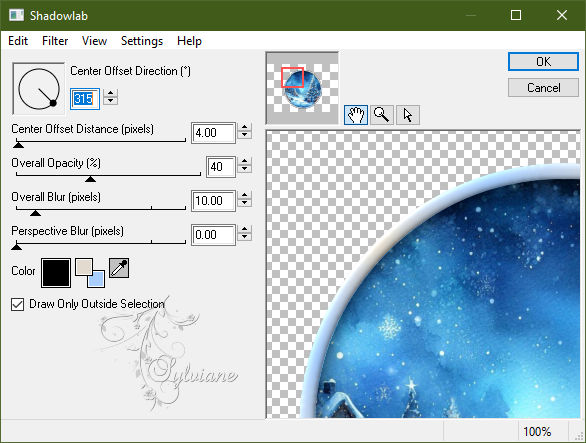
Task: Click the Perspective Blur slider handle
Action: pyautogui.click(x=16, y=246)
